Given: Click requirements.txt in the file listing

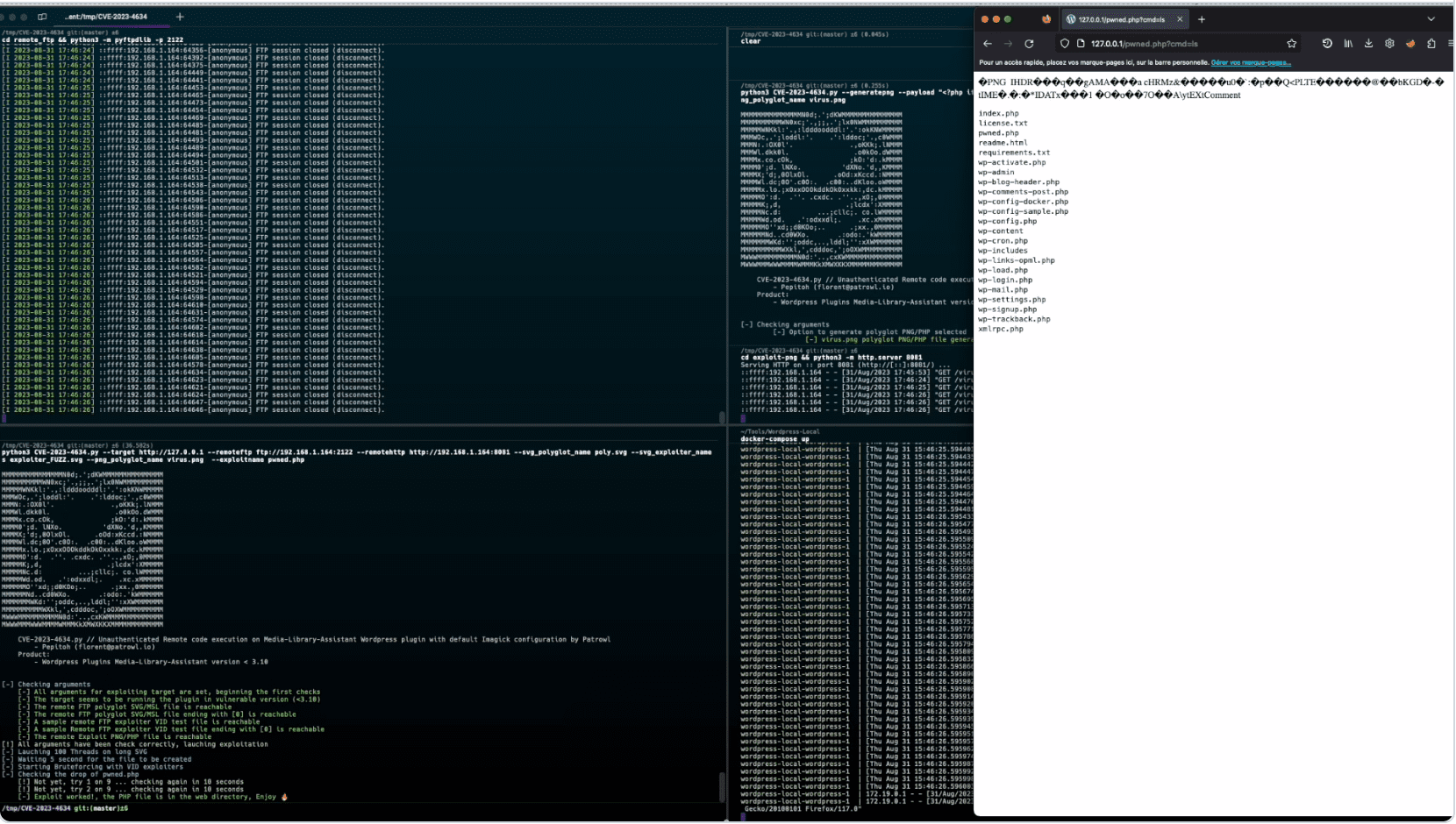Looking at the screenshot, I should [x=1014, y=153].
